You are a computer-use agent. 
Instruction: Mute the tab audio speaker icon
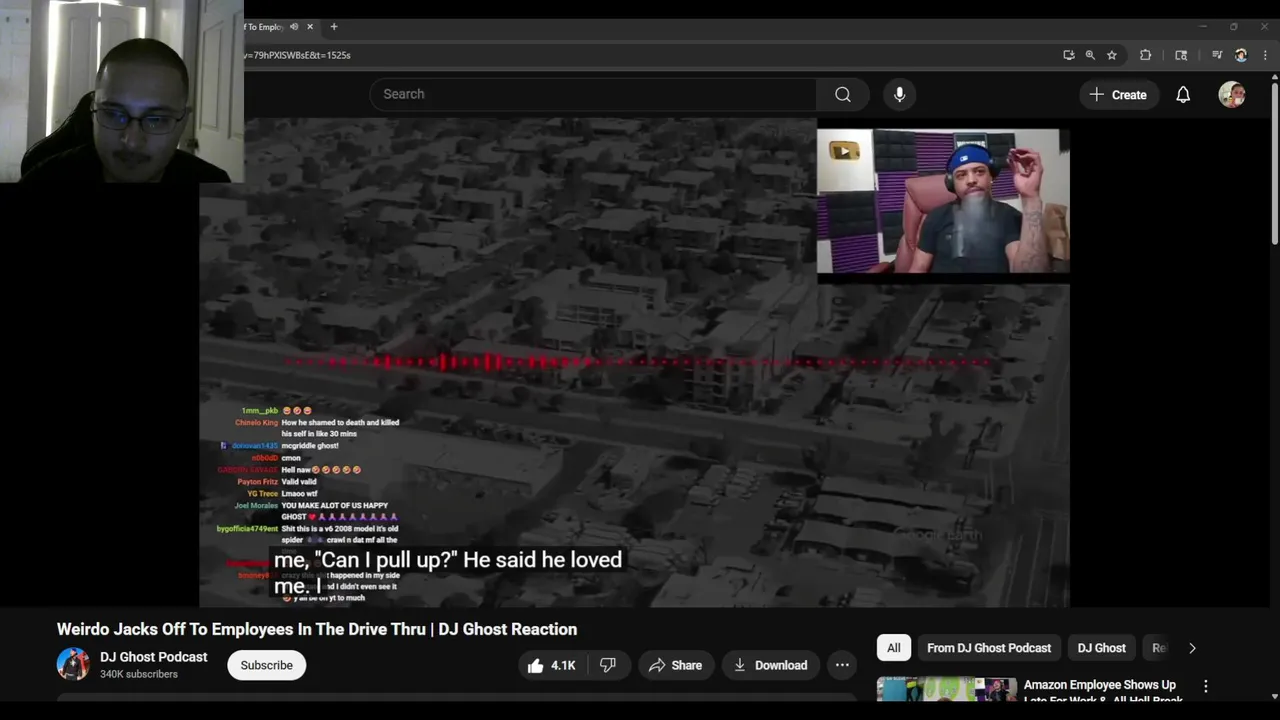292,27
